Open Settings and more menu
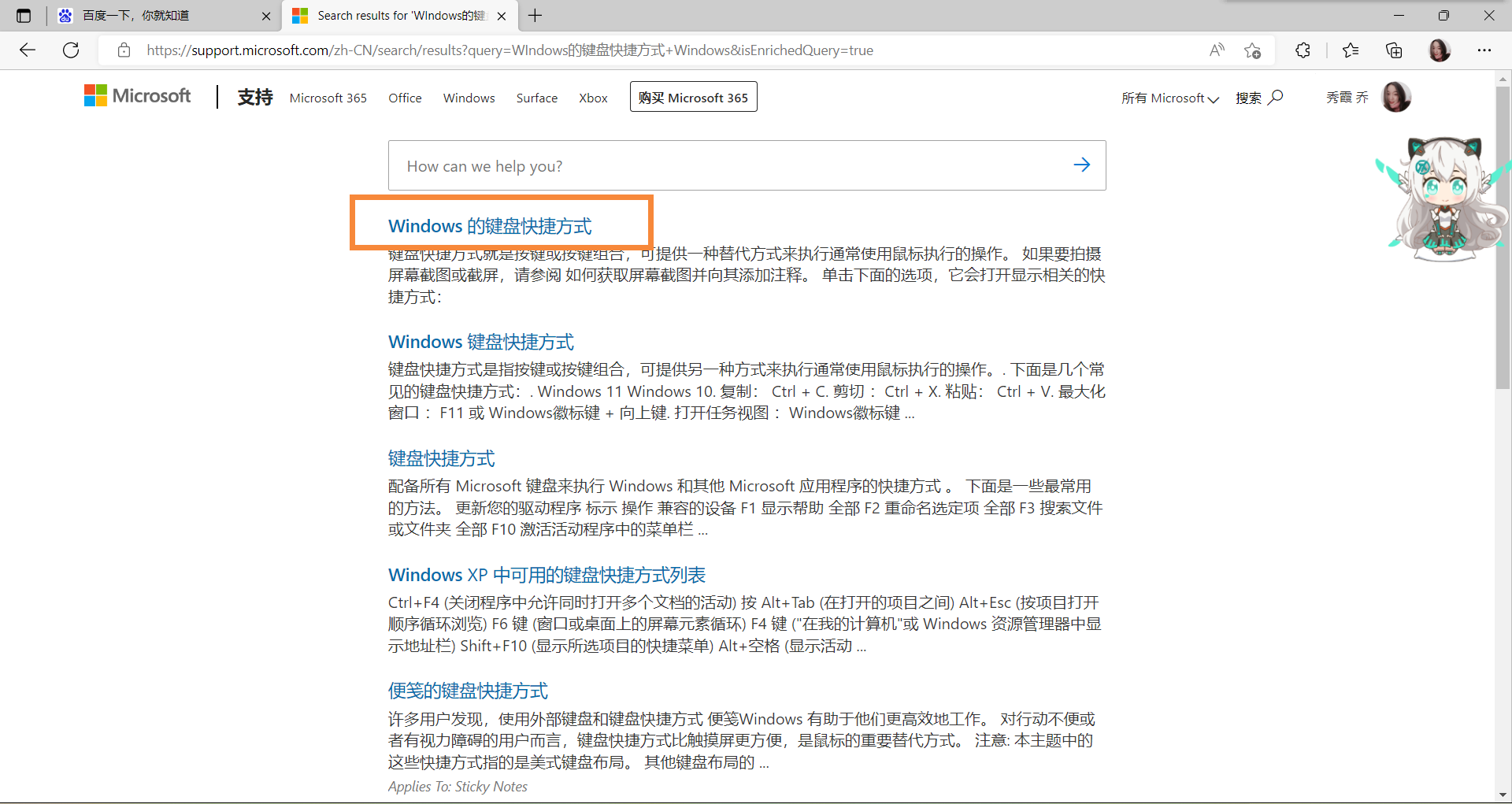Viewport: 1512px width, 804px height. tap(1484, 50)
